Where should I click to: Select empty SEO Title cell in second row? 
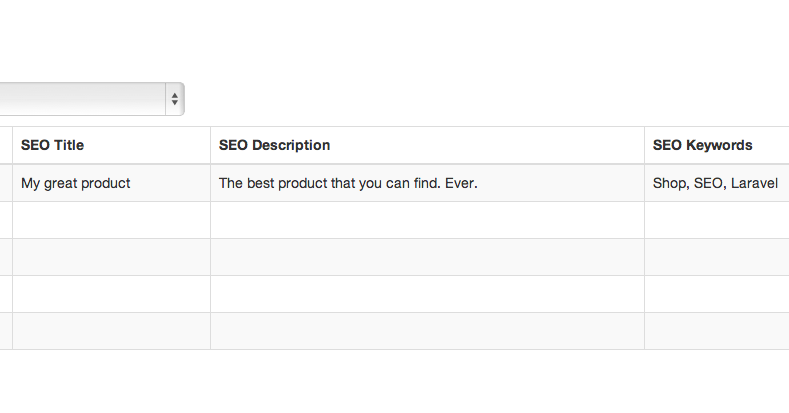pyautogui.click(x=110, y=220)
